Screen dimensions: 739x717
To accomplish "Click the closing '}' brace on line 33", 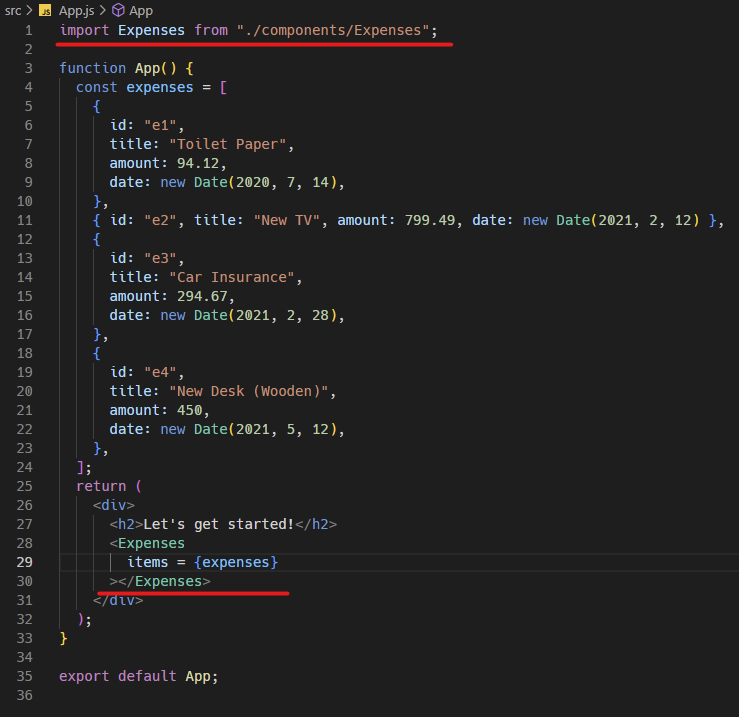I will 63,639.
